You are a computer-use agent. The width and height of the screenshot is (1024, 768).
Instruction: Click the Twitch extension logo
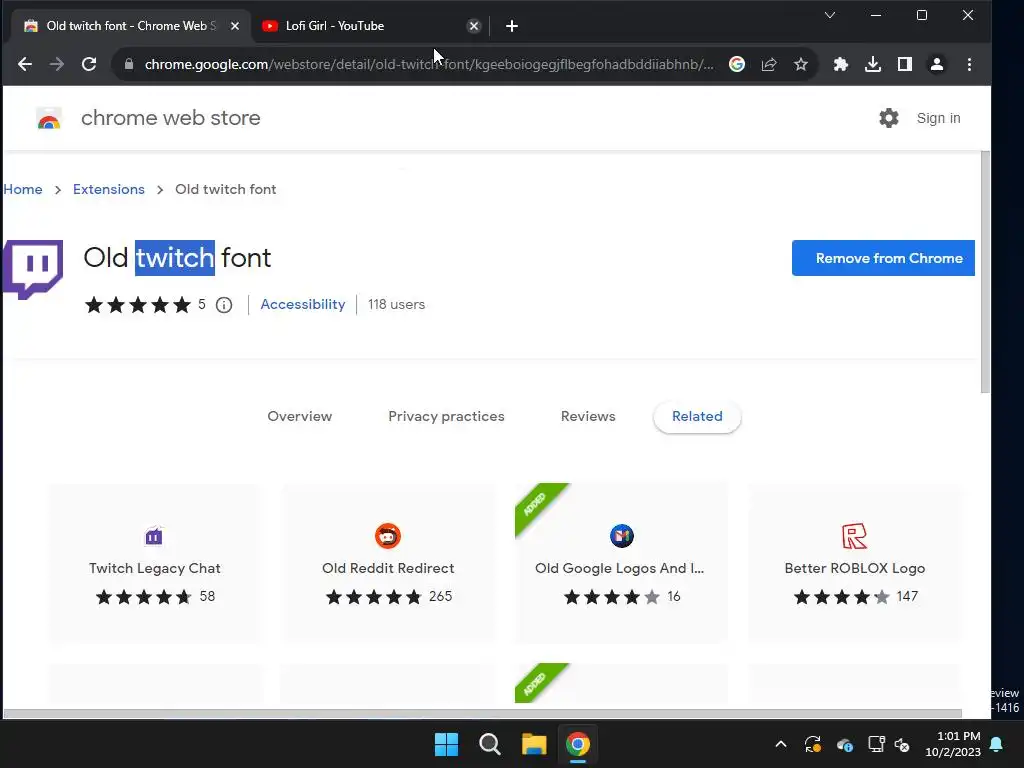pyautogui.click(x=33, y=270)
